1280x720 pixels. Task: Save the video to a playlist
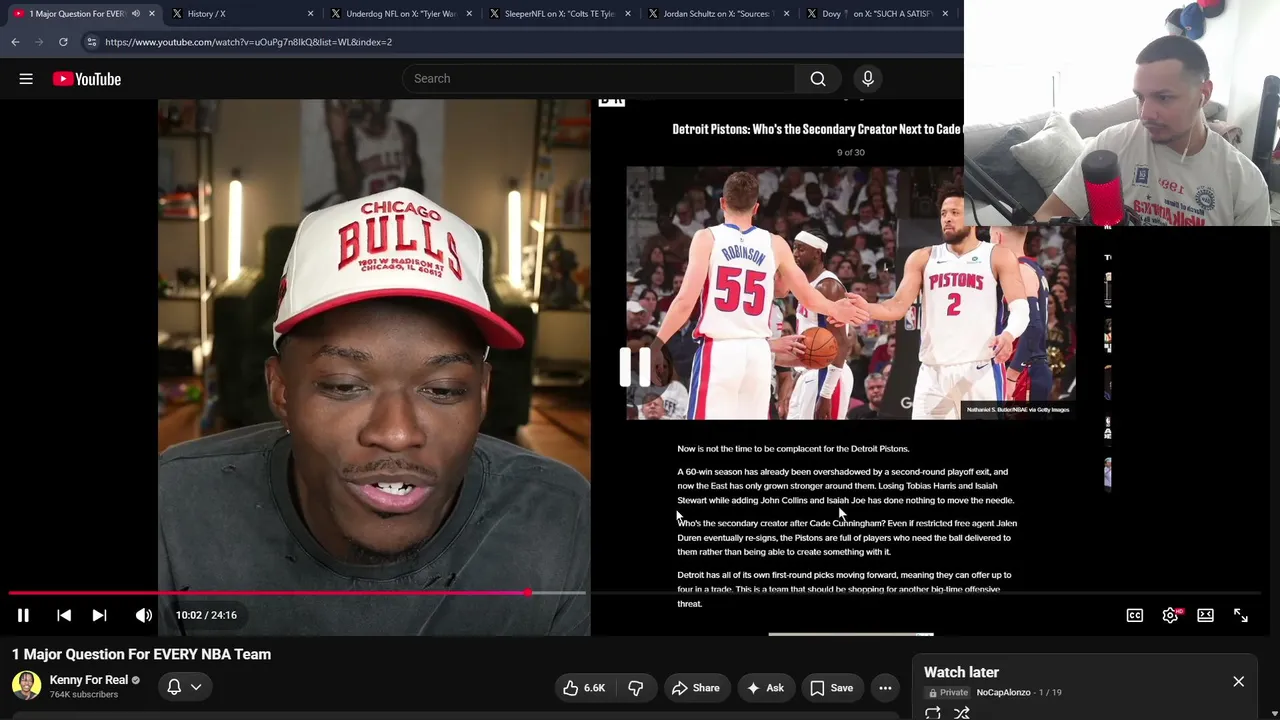click(831, 688)
